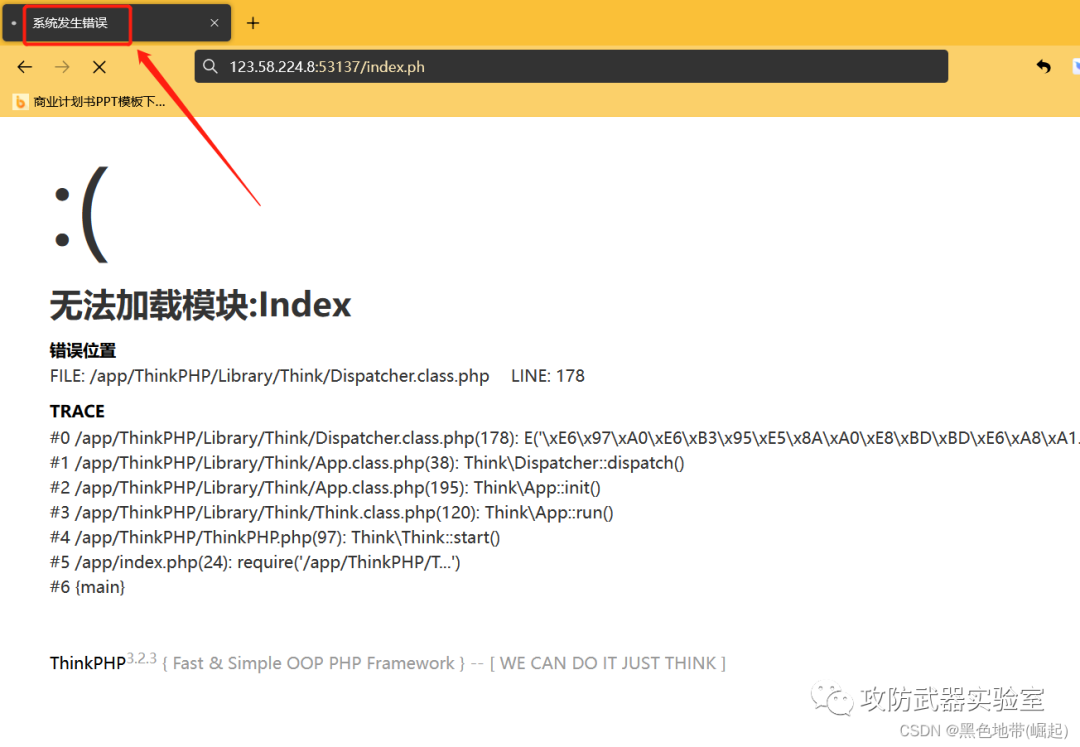Click the sad face :( symbol
1080x747 pixels.
[81, 215]
